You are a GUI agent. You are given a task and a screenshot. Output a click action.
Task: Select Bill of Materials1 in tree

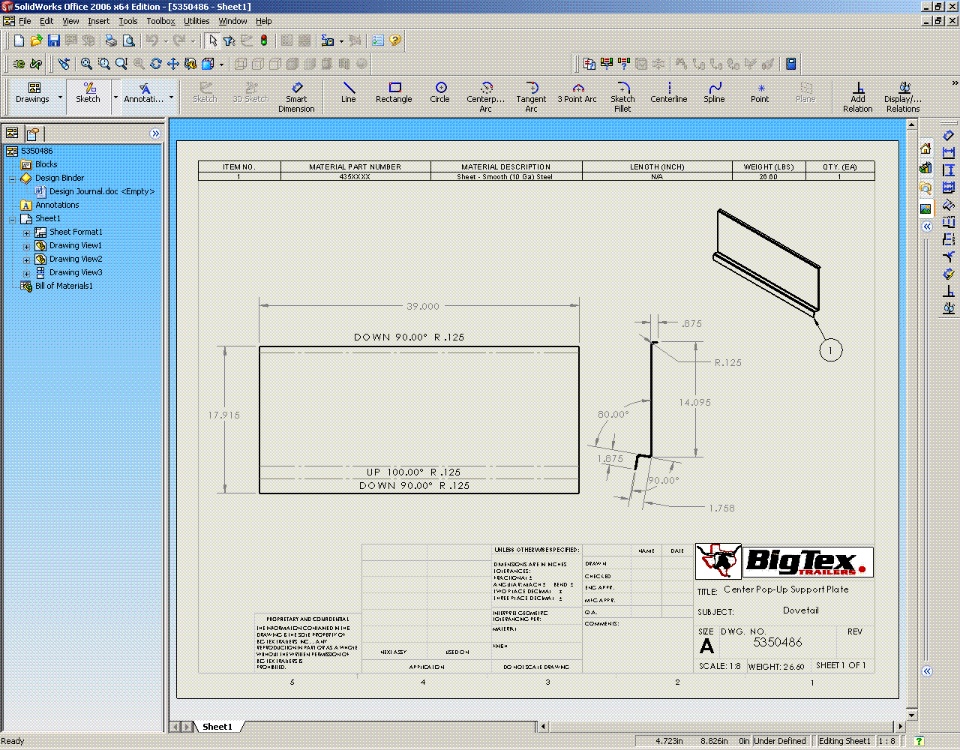64,286
